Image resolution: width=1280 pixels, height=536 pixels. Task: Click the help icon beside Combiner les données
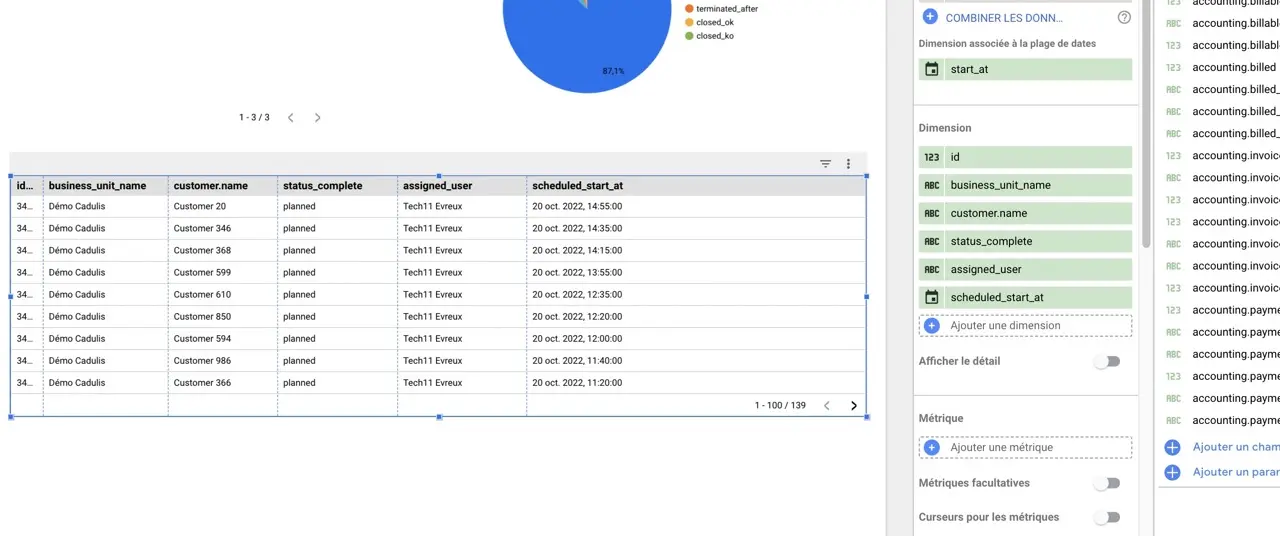click(x=1124, y=18)
